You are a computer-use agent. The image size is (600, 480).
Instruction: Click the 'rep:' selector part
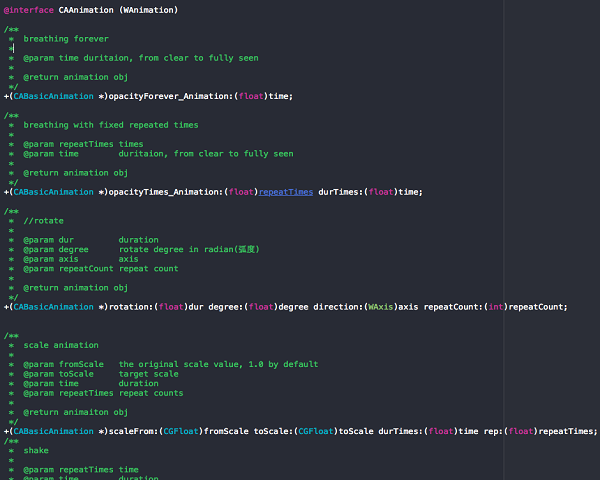click(x=493, y=431)
